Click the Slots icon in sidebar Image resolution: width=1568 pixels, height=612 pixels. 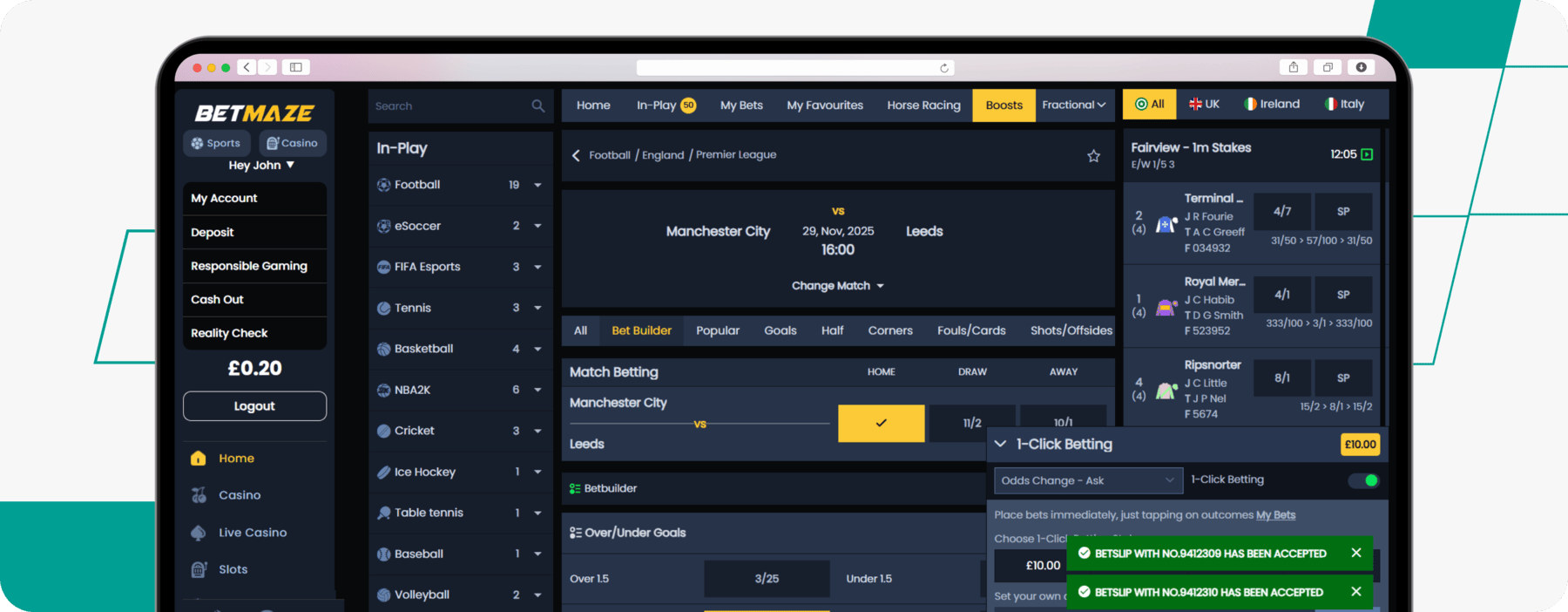199,569
